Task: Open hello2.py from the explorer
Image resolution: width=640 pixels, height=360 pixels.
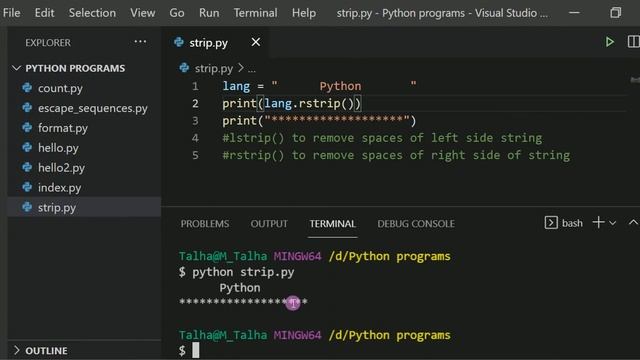Action: pyautogui.click(x=61, y=168)
